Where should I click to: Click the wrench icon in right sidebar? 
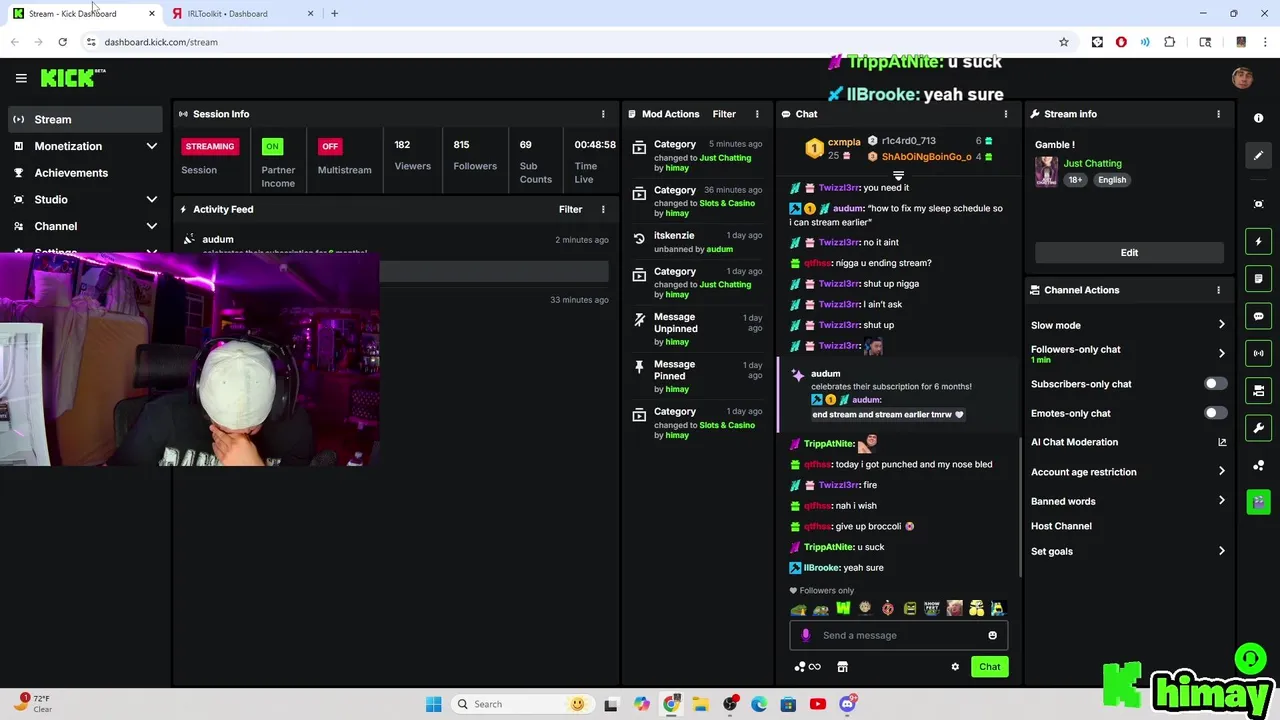tap(1258, 428)
